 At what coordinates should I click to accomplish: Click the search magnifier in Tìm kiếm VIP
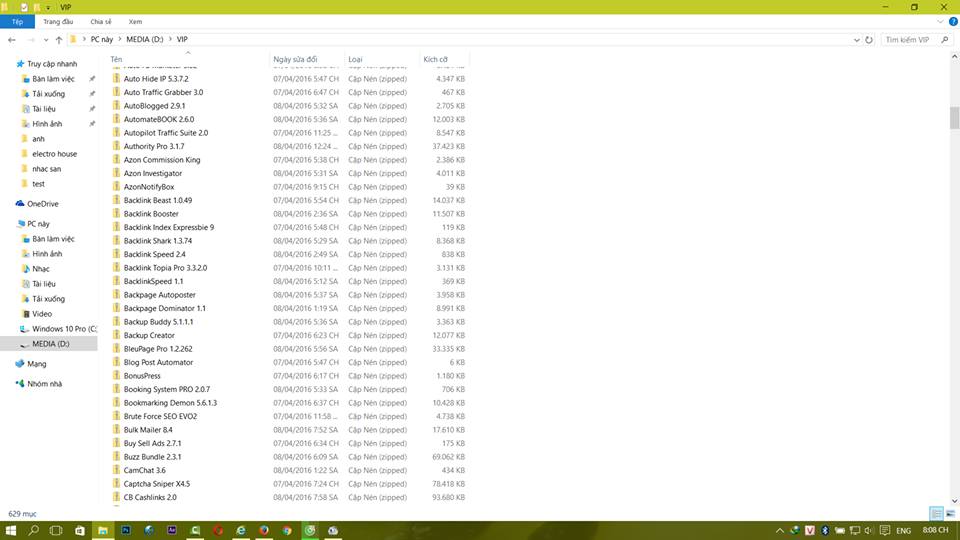(945, 40)
